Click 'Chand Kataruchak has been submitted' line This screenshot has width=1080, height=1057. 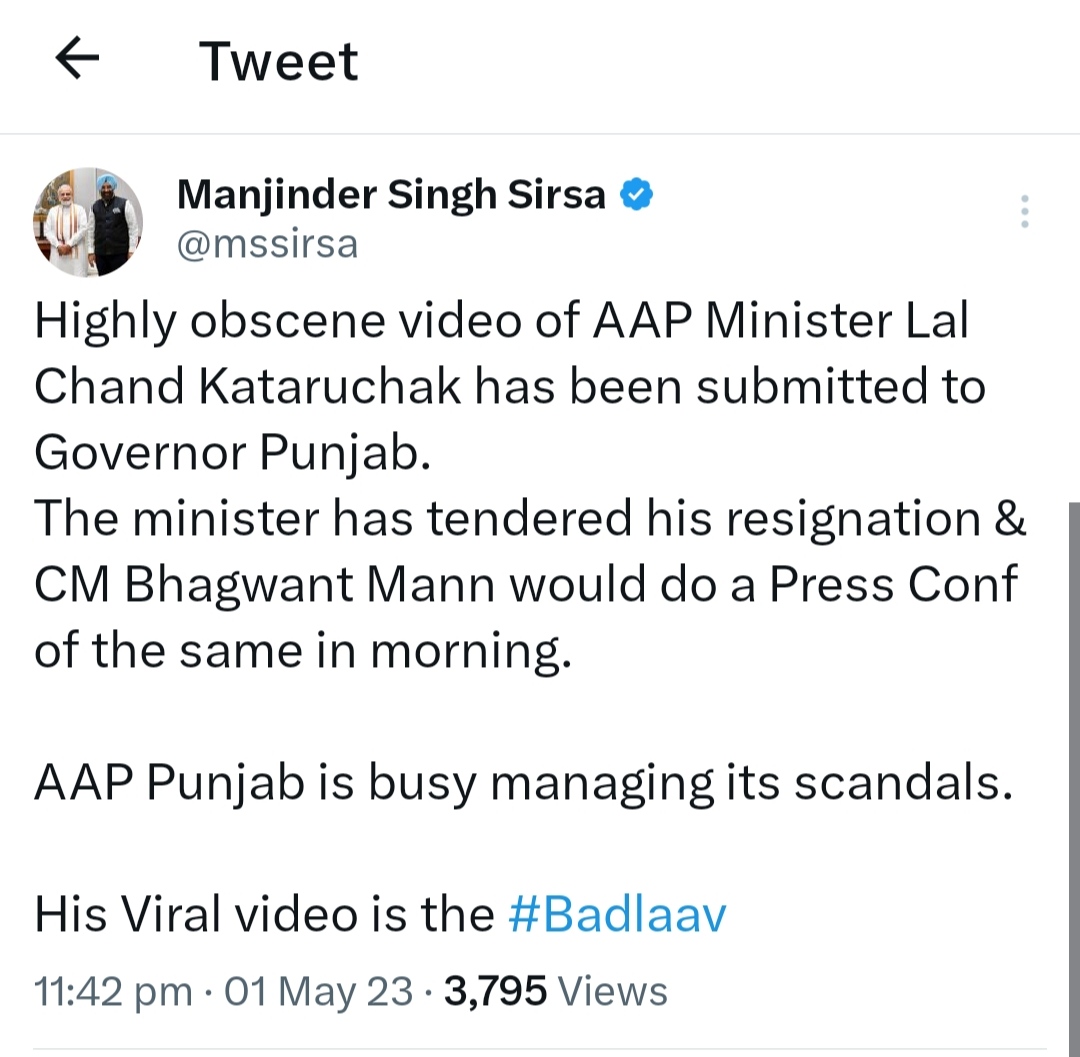[510, 388]
